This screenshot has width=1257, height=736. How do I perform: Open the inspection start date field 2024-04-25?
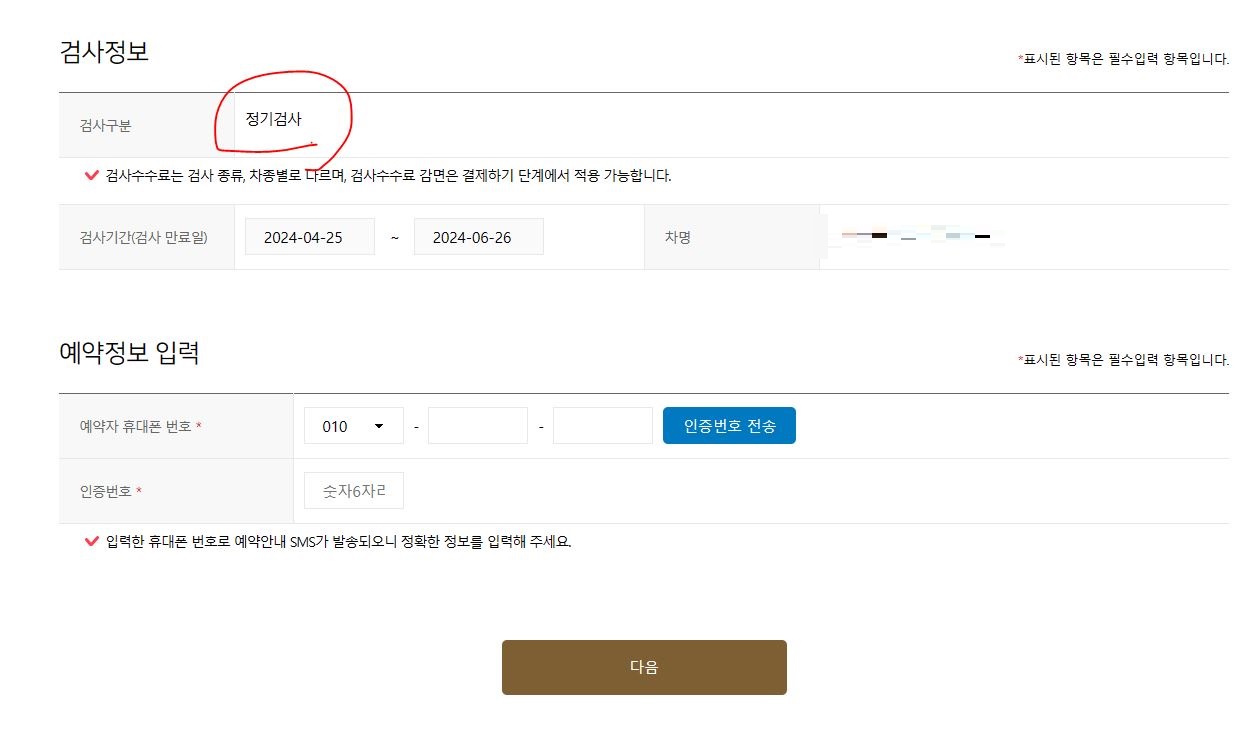309,236
